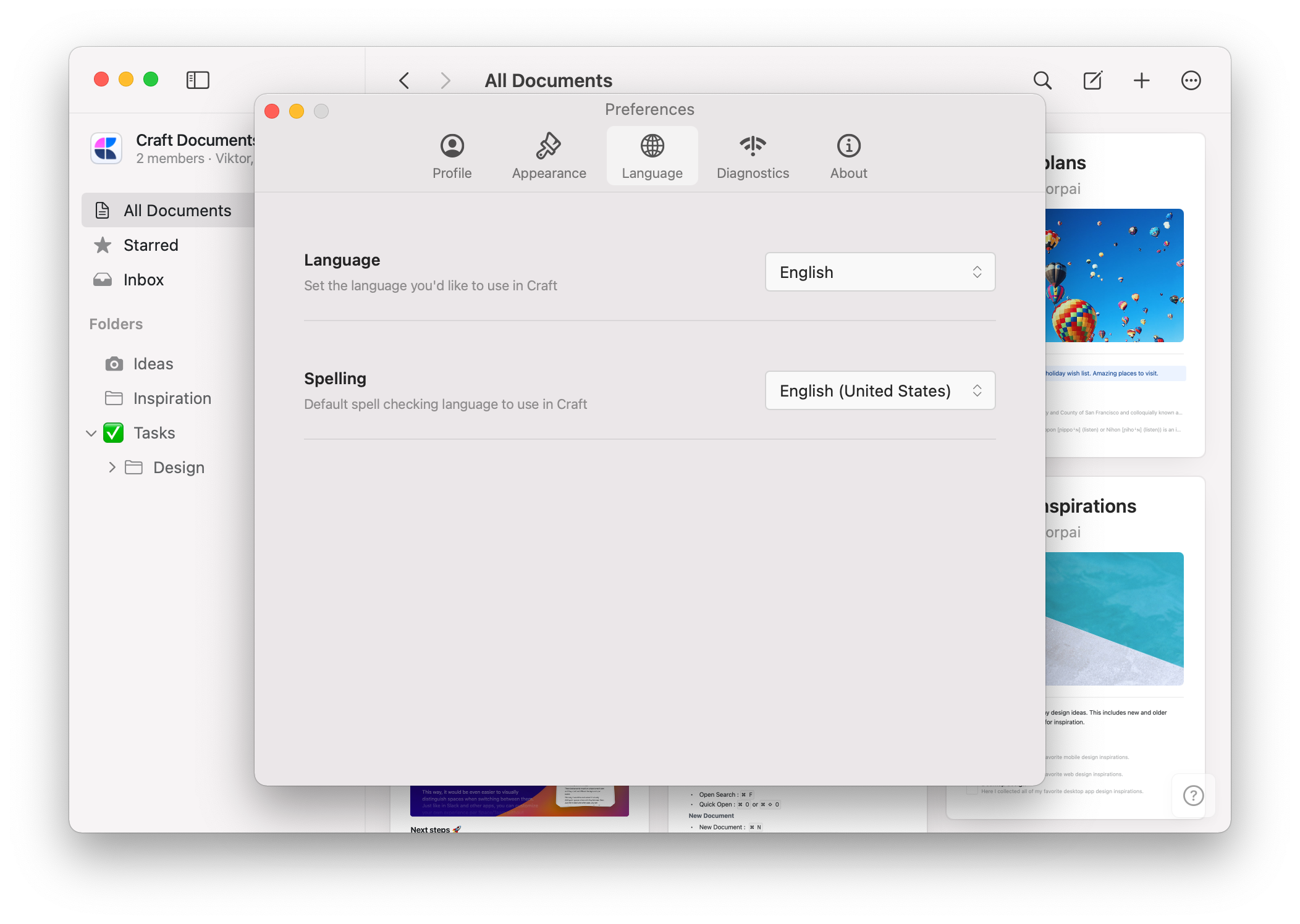
Task: Open the Language dropdown showing English
Action: 880,272
